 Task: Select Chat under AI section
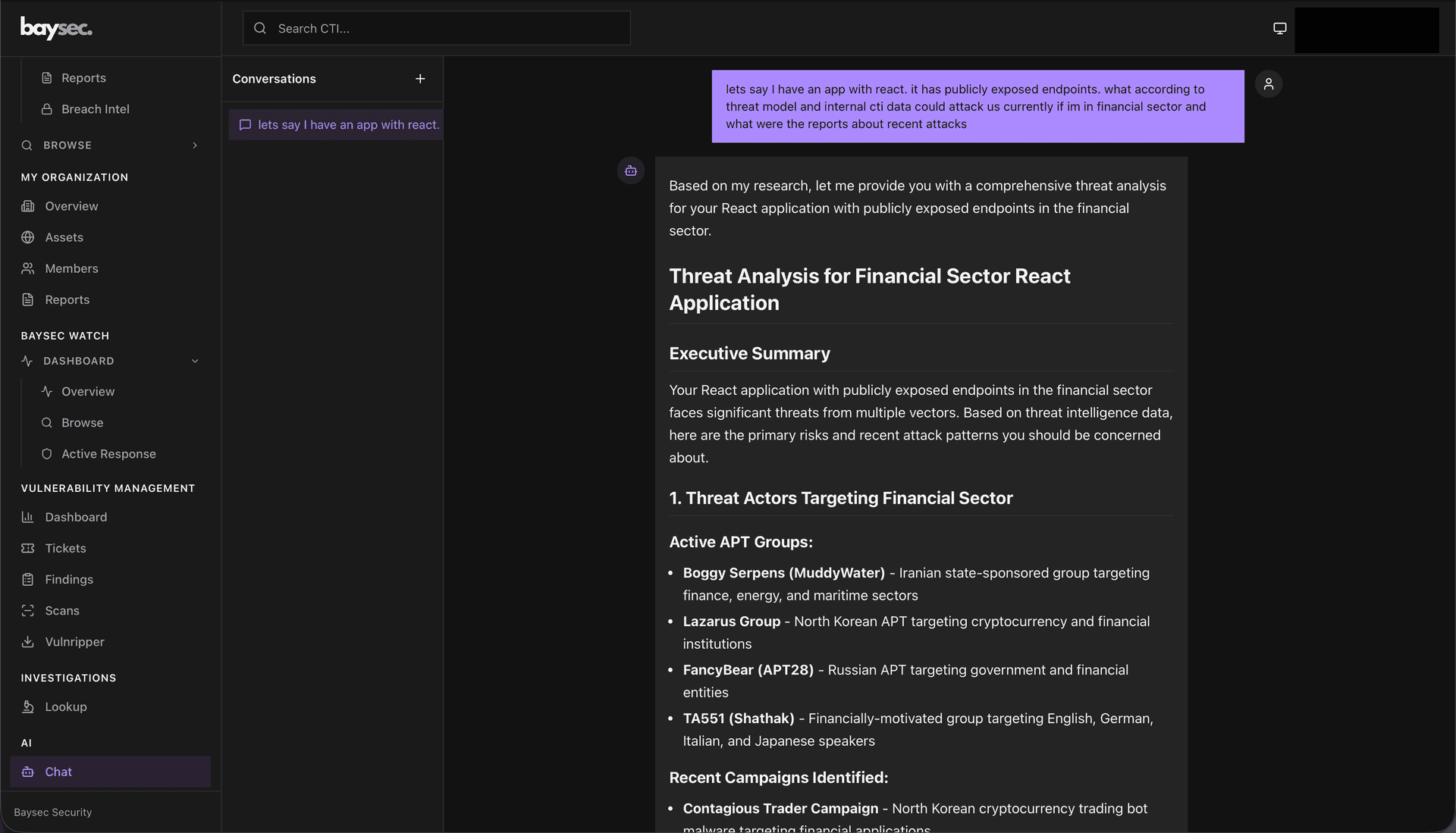coord(58,772)
